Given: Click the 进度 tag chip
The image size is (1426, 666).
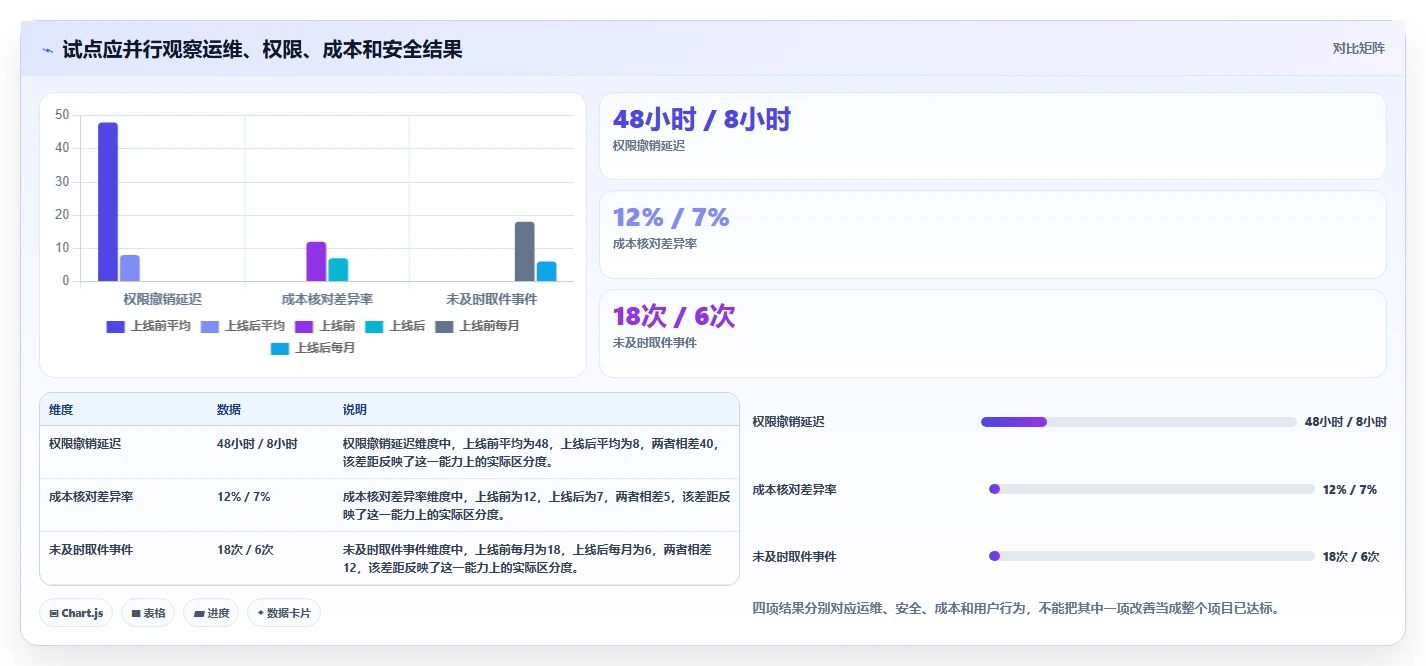Looking at the screenshot, I should 211,613.
